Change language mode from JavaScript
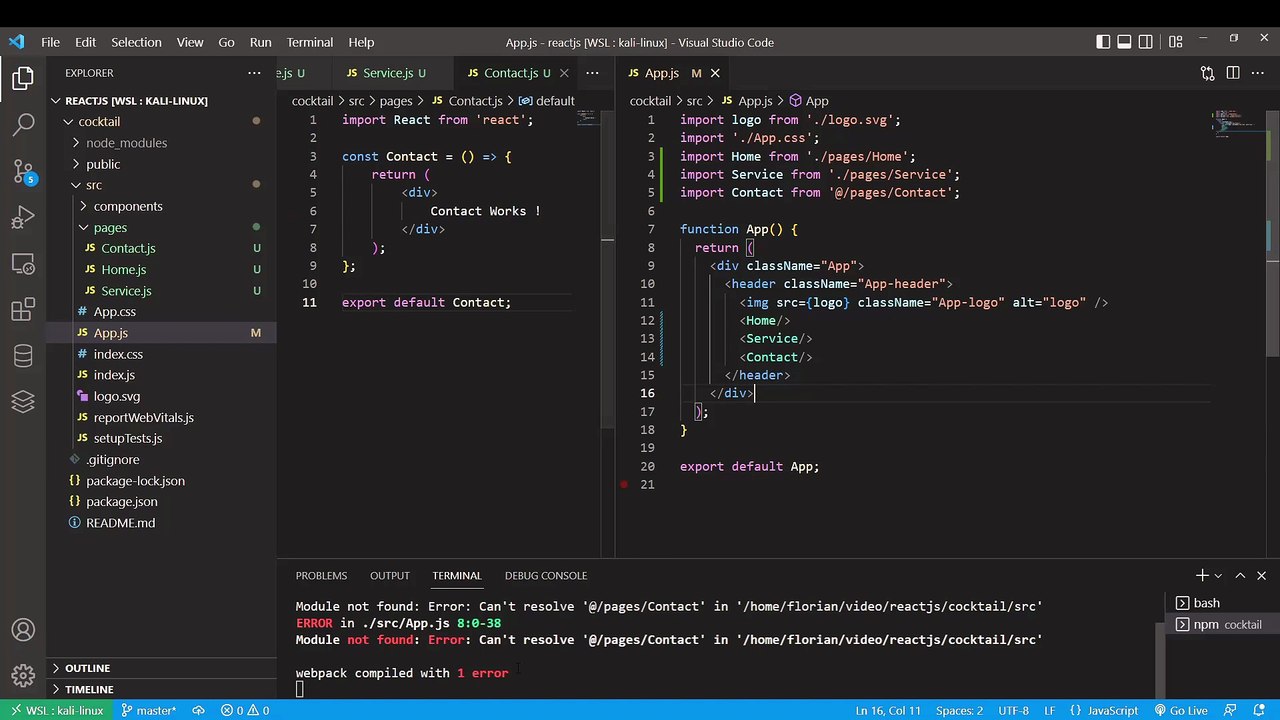1280x720 pixels. tap(1112, 710)
